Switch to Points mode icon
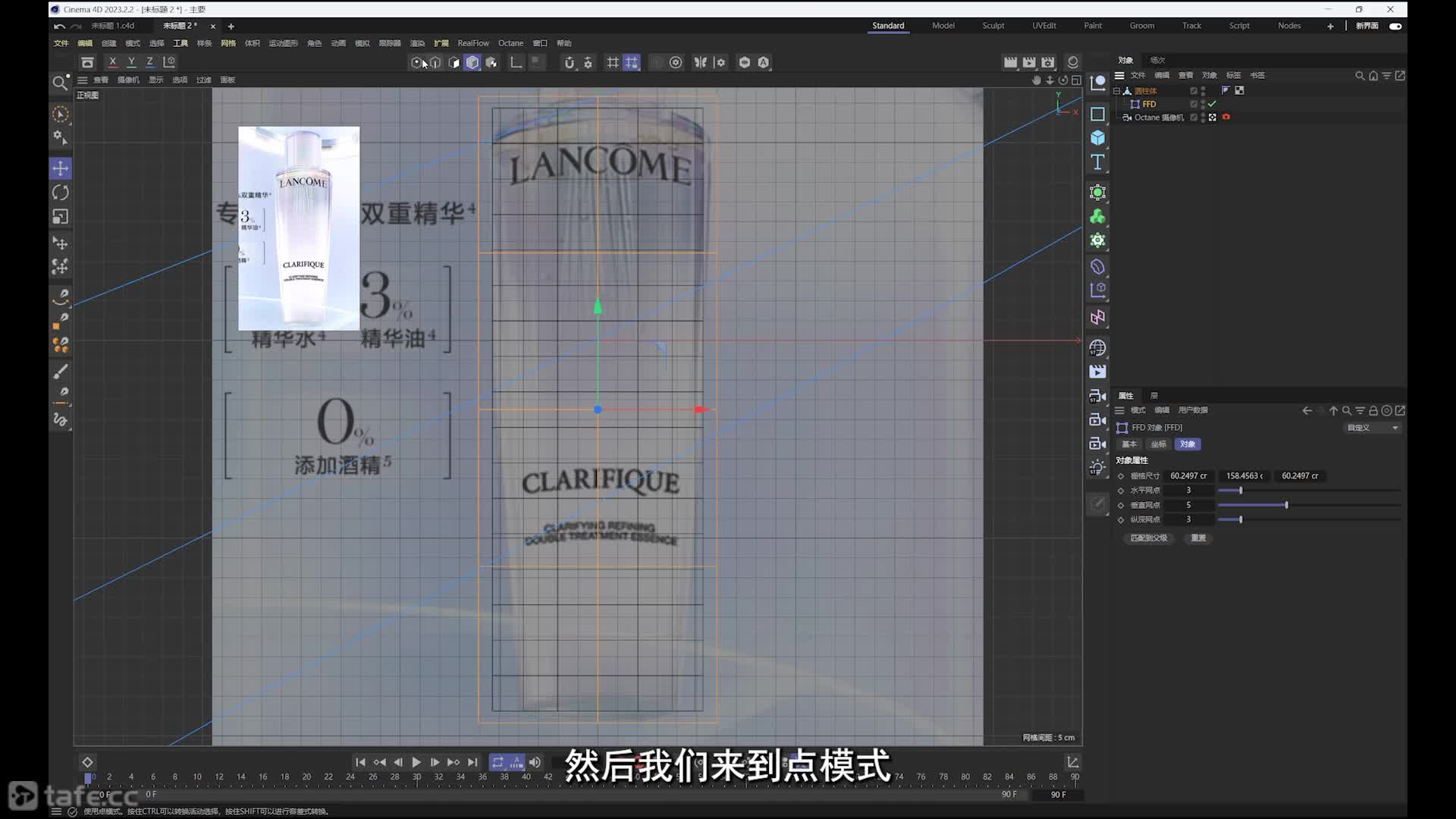Image resolution: width=1456 pixels, height=819 pixels. [417, 63]
